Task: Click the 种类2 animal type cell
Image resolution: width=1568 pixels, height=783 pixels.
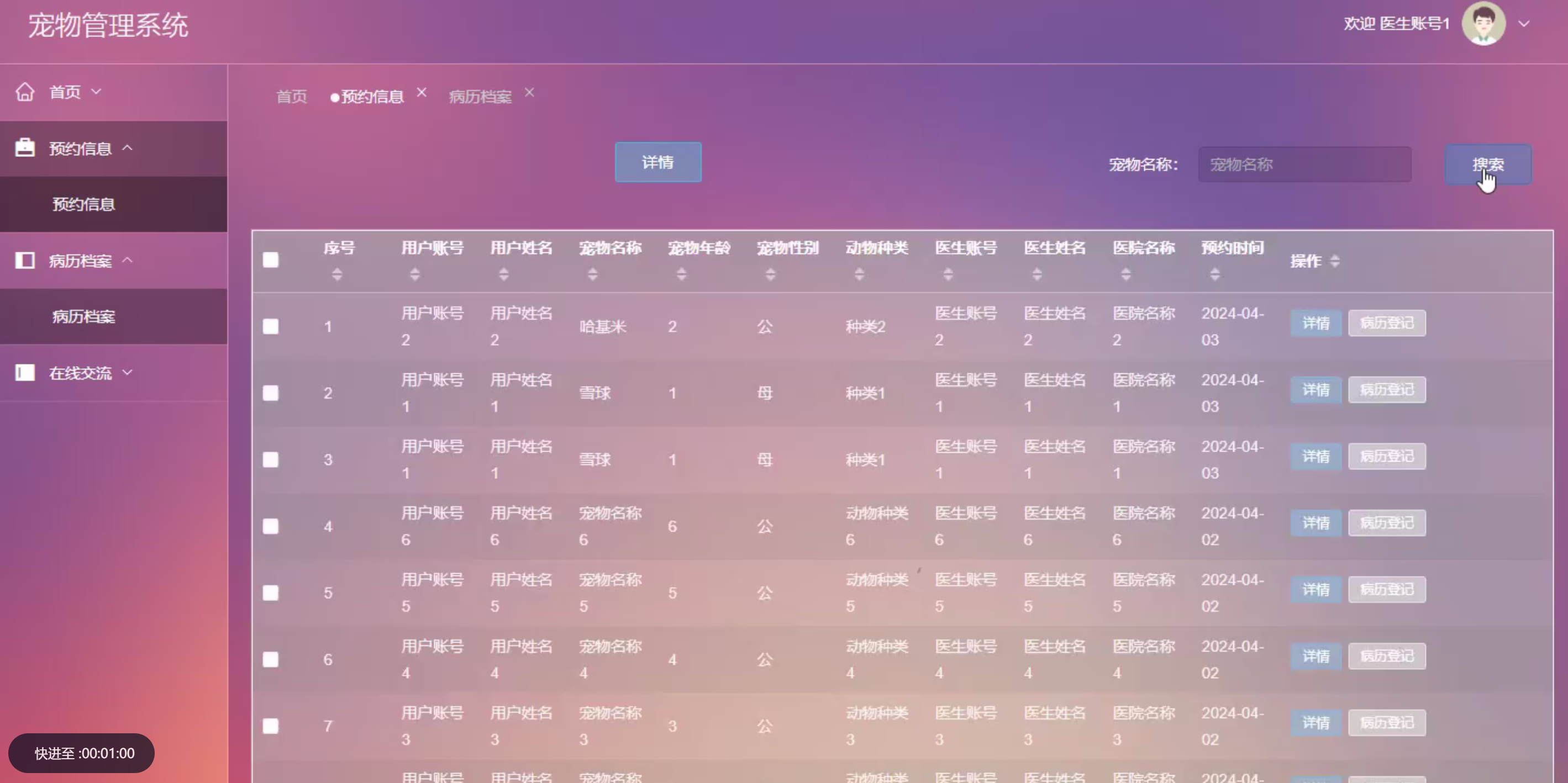Action: coord(865,327)
